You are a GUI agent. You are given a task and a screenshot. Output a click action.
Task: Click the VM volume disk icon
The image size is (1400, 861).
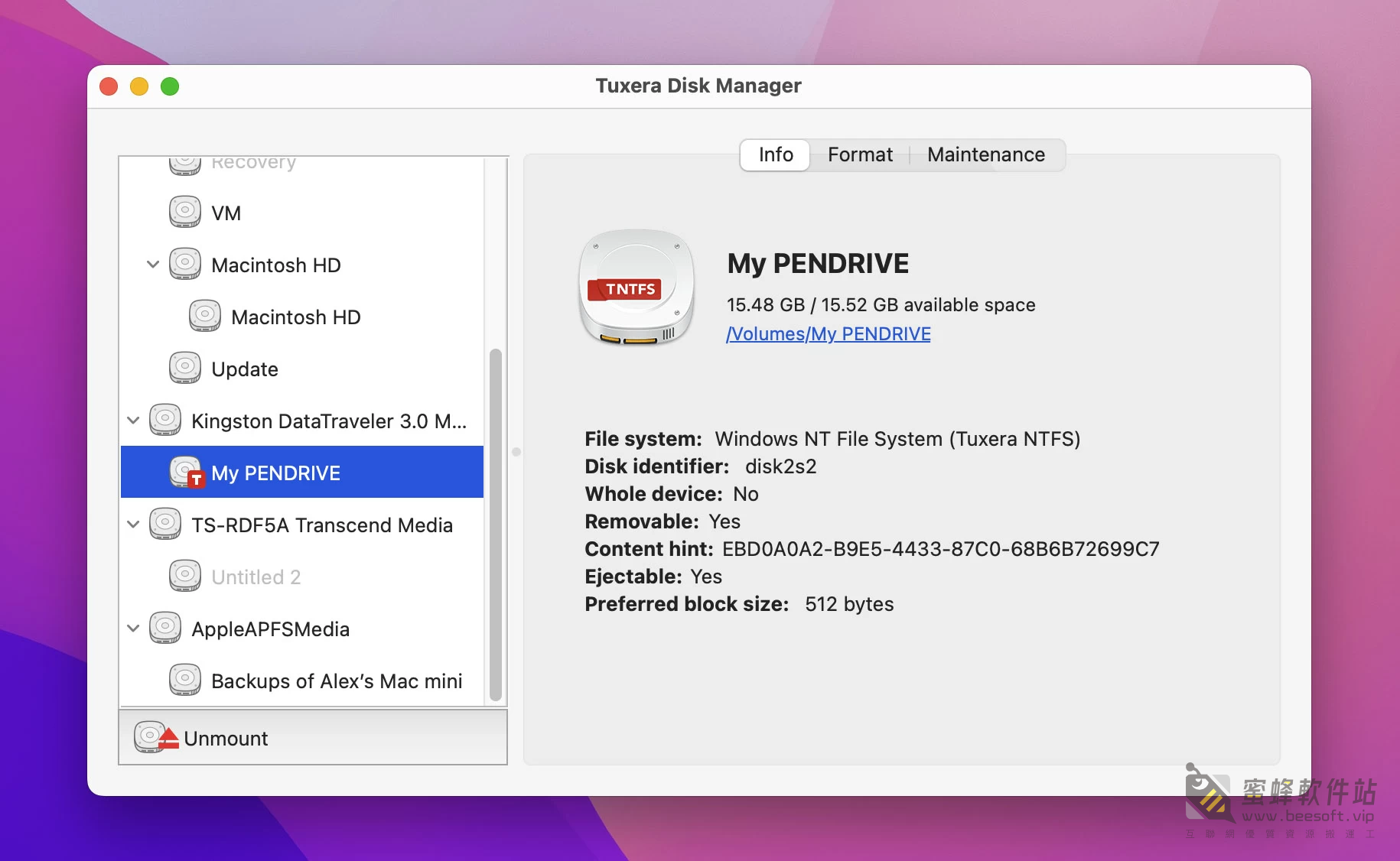point(185,213)
